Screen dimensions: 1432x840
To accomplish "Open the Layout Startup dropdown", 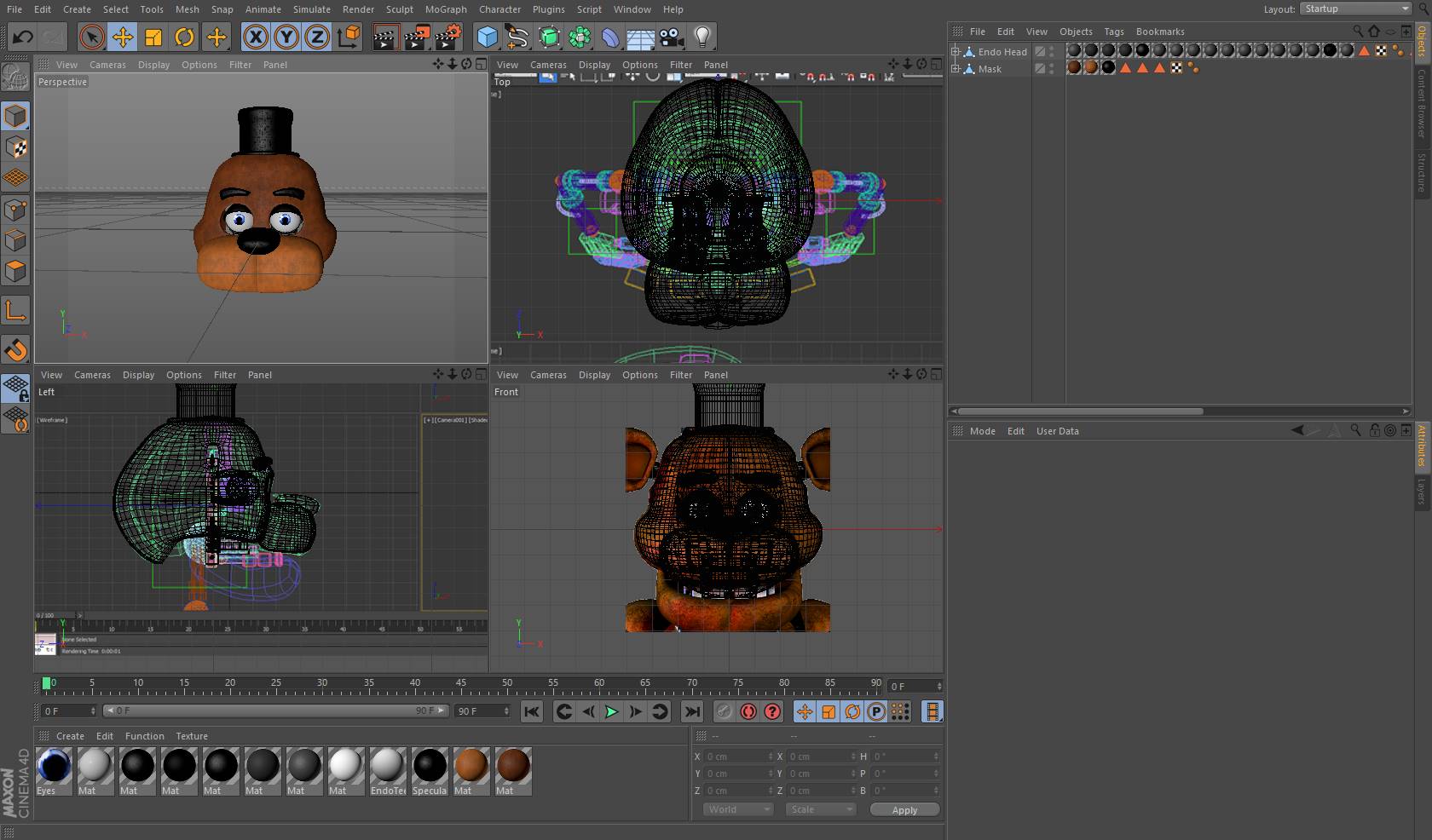I will point(1355,9).
